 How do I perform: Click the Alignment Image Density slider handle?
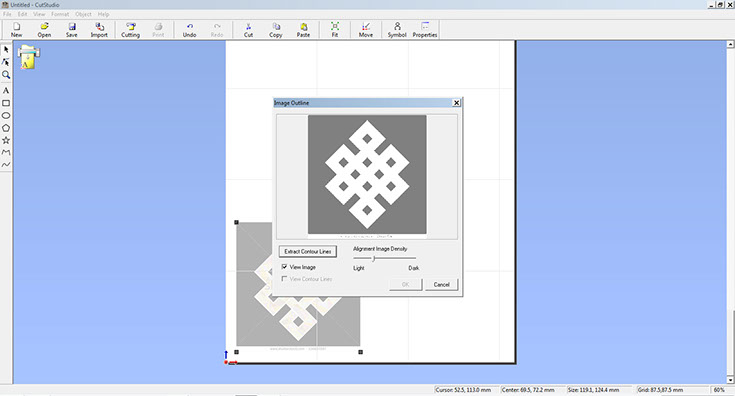point(374,258)
